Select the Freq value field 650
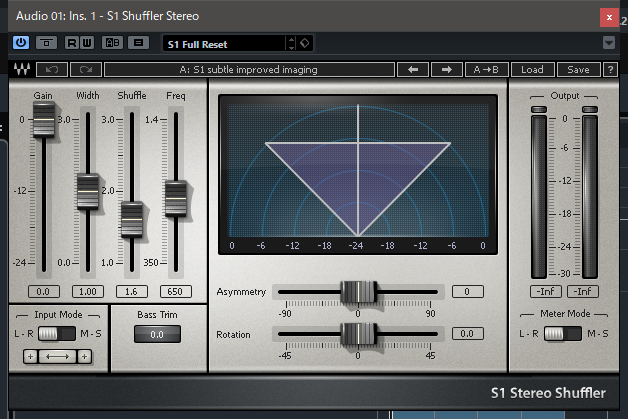The width and height of the screenshot is (628, 419). [x=175, y=291]
